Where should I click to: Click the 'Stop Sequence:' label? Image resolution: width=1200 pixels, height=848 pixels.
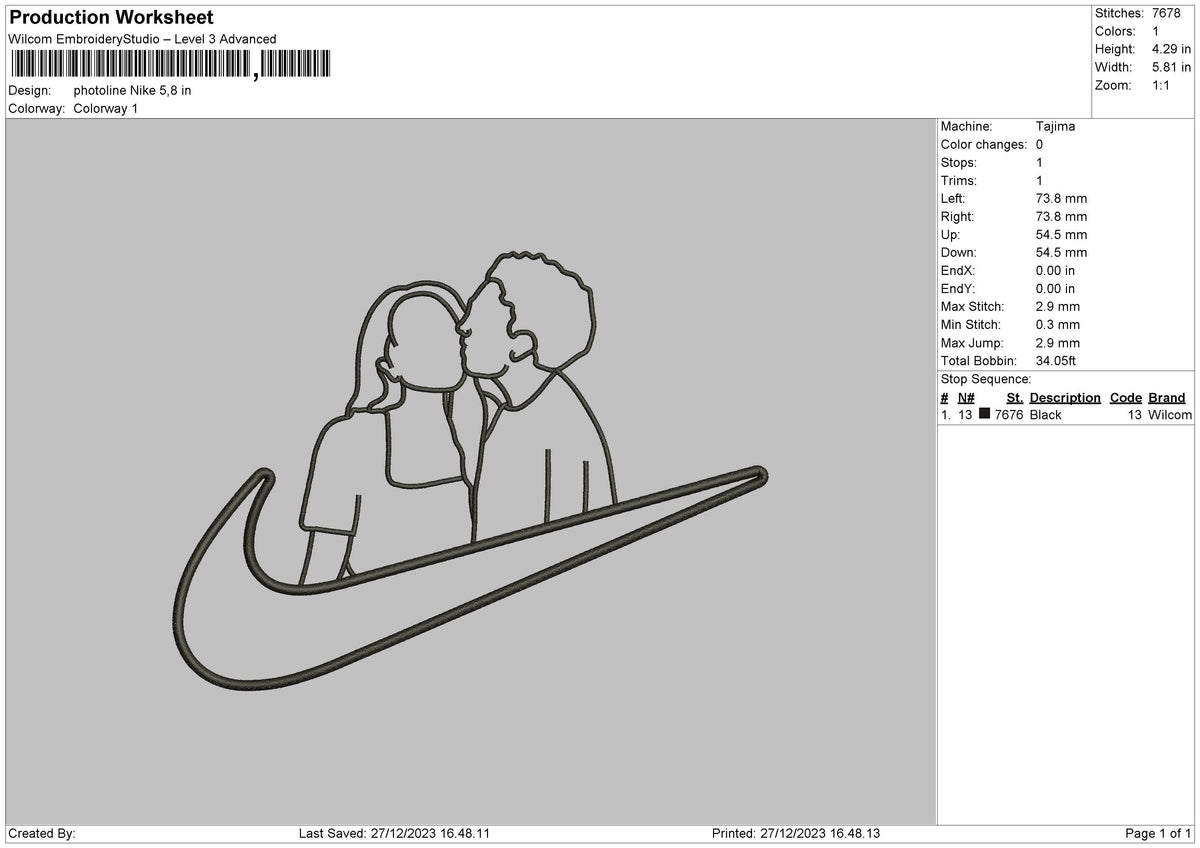click(x=986, y=379)
